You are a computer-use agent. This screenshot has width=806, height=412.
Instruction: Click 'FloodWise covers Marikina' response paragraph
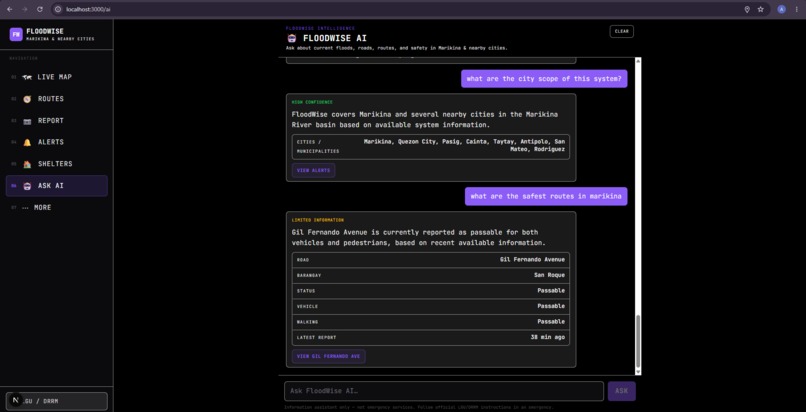[x=425, y=120]
